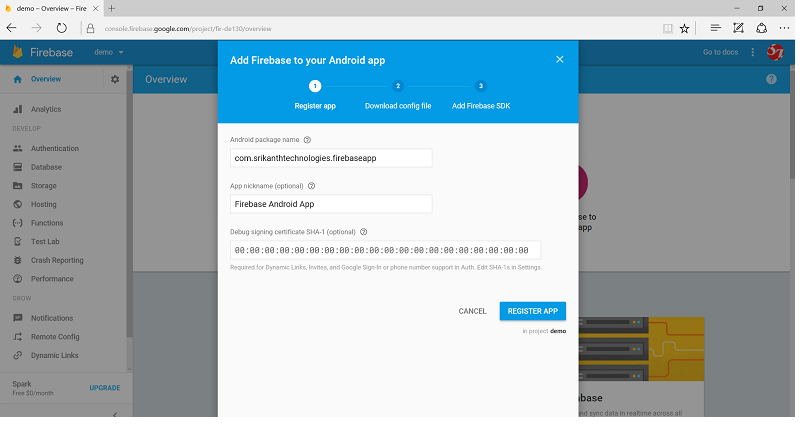Click browser favorites star icon
800x430 pixels.
click(685, 29)
